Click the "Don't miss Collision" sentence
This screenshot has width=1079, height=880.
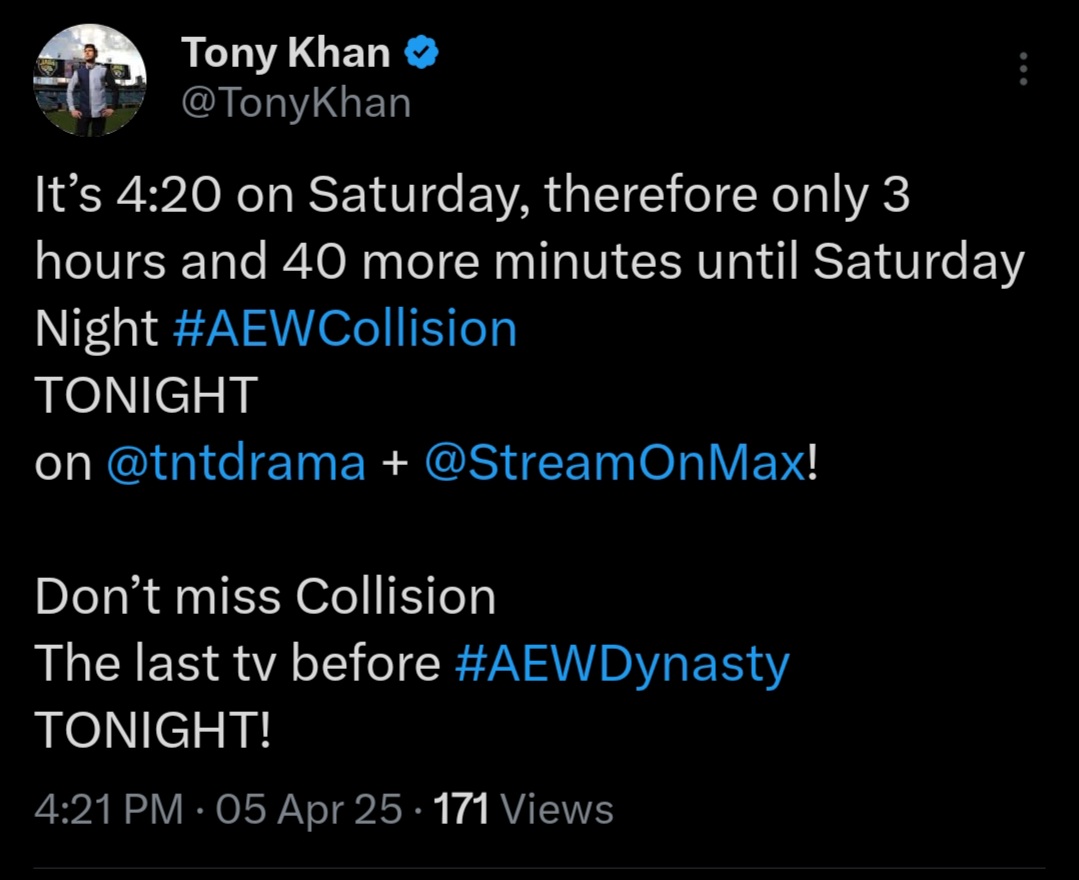[x=265, y=598]
